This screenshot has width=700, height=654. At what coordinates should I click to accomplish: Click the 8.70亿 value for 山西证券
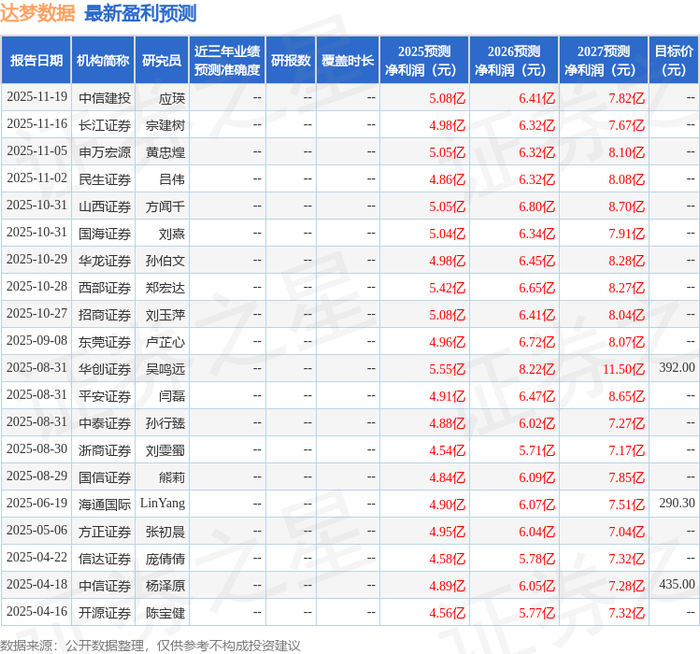(x=626, y=207)
